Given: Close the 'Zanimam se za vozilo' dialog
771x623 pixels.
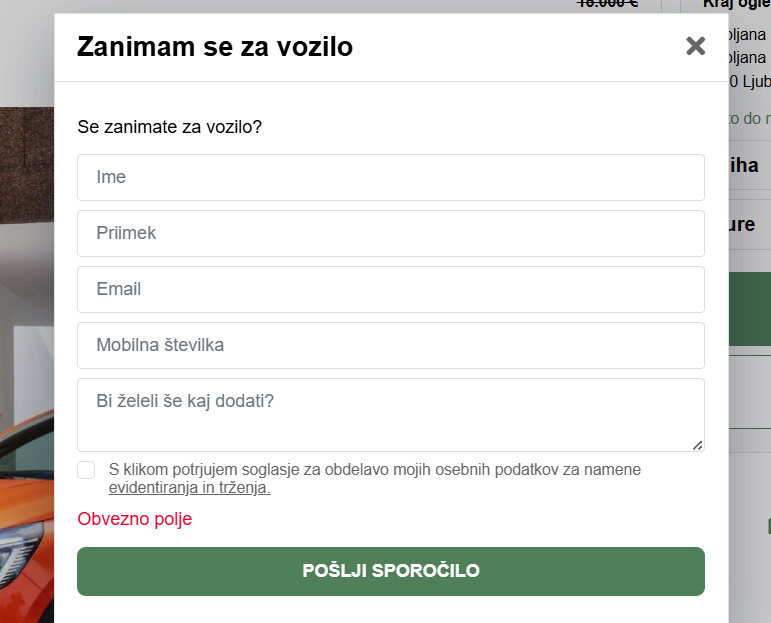Looking at the screenshot, I should tap(695, 46).
